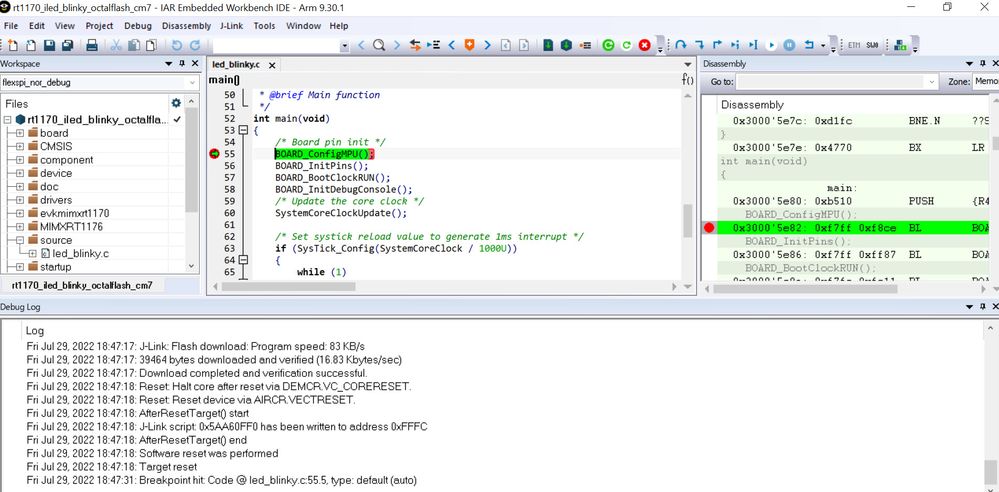999x492 pixels.
Task: Click the ETM trace toolbar button
Action: tap(854, 45)
